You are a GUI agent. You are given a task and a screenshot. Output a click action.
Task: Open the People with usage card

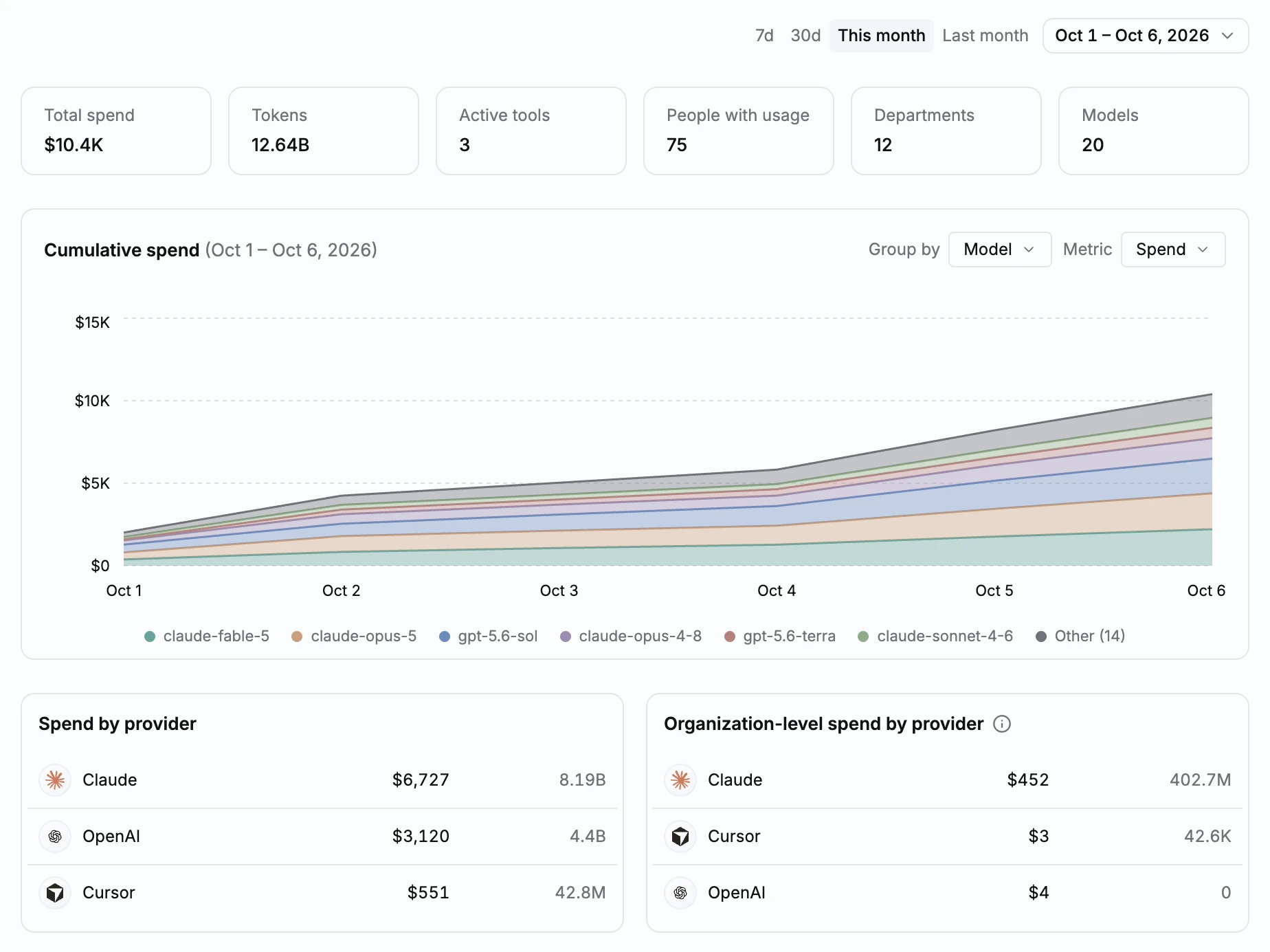pos(739,131)
